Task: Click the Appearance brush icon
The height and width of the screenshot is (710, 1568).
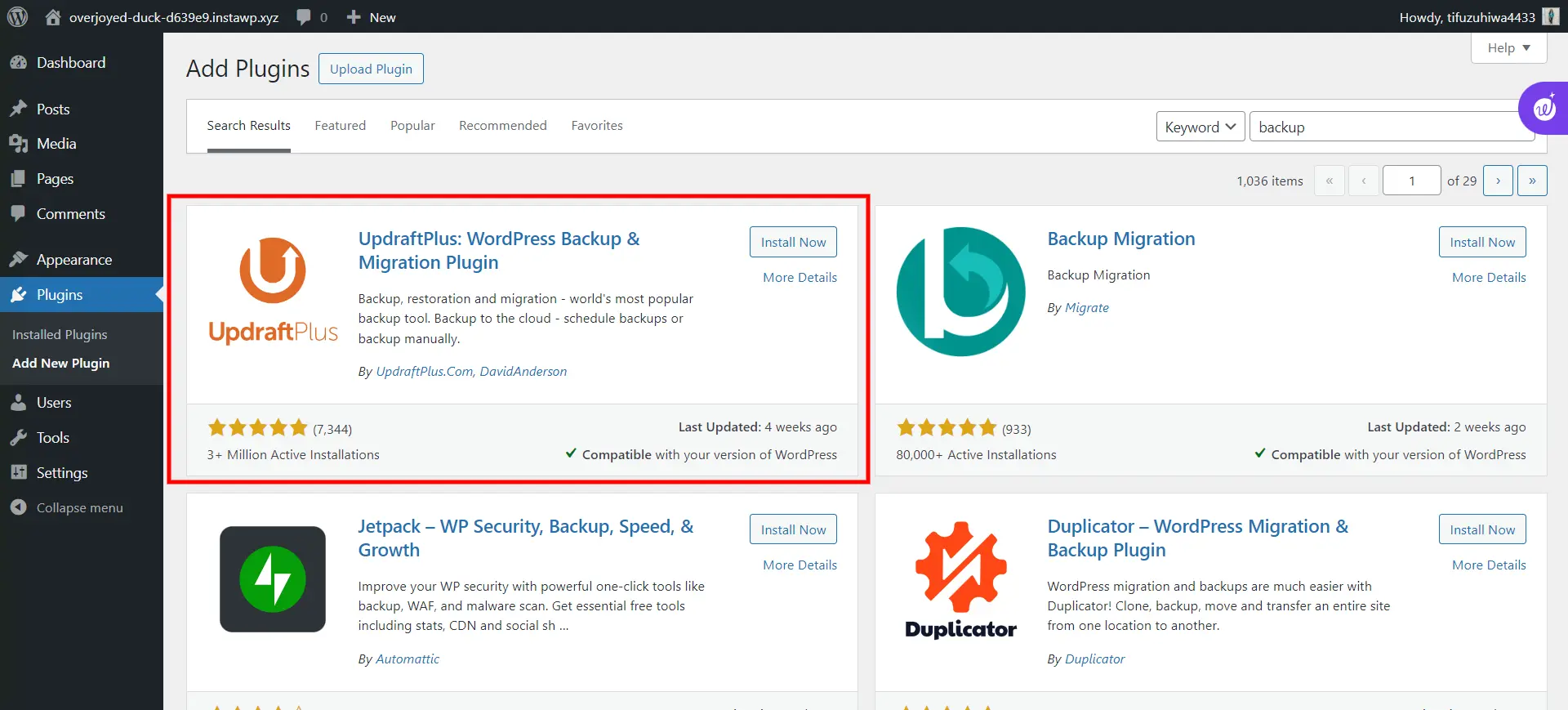Action: point(18,260)
